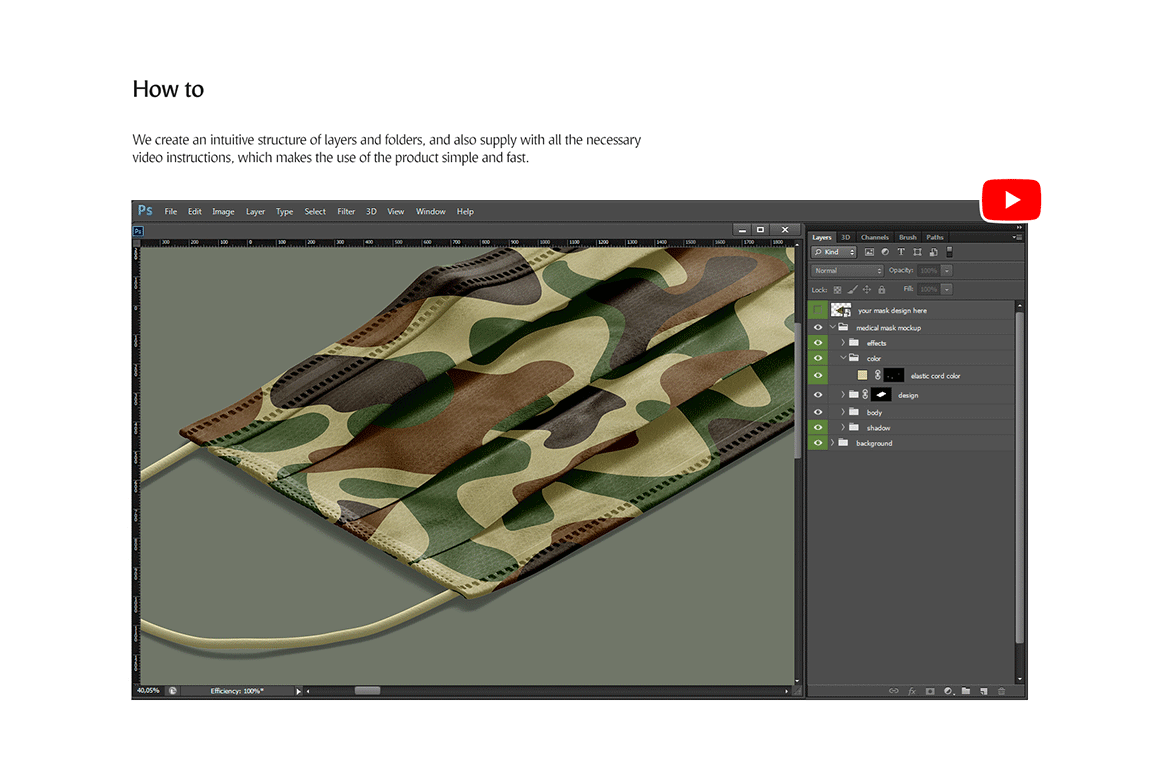The height and width of the screenshot is (774, 1160).
Task: Click the status bar options arrow
Action: 299,691
